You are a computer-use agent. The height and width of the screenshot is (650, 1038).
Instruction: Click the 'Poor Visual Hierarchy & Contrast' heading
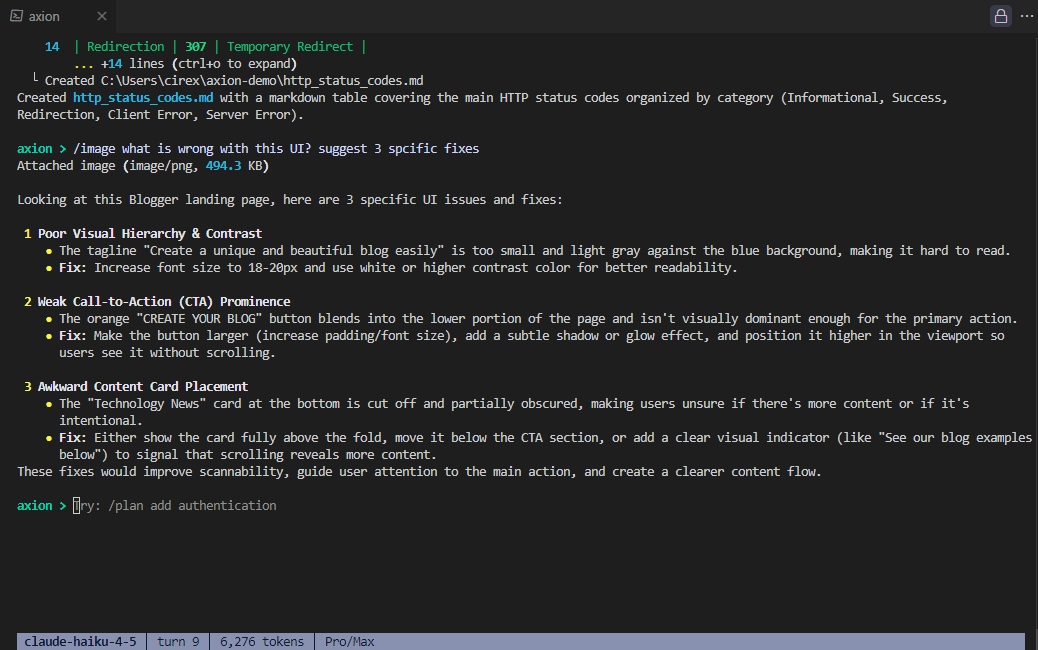pos(150,234)
